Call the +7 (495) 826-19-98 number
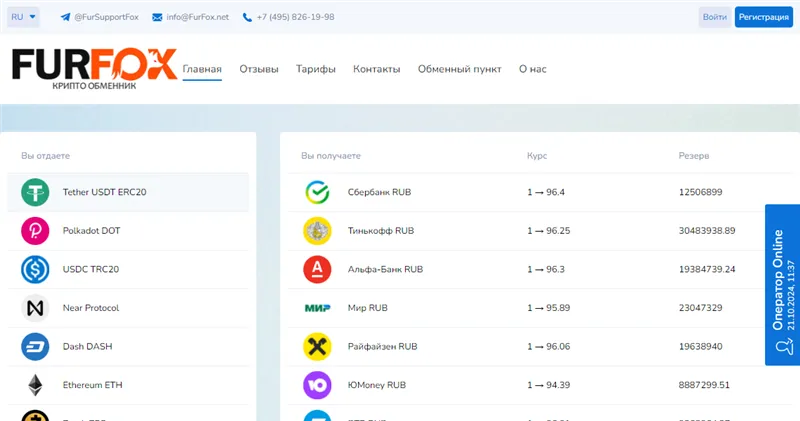 295,17
